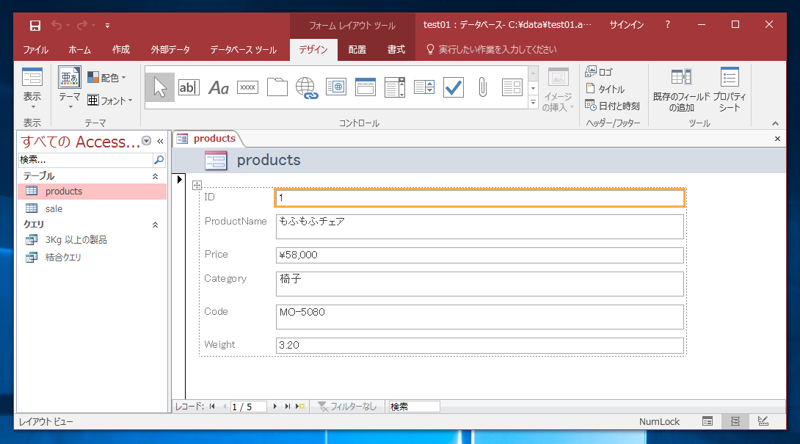Close the products form with X
This screenshot has width=800, height=444.
[777, 139]
